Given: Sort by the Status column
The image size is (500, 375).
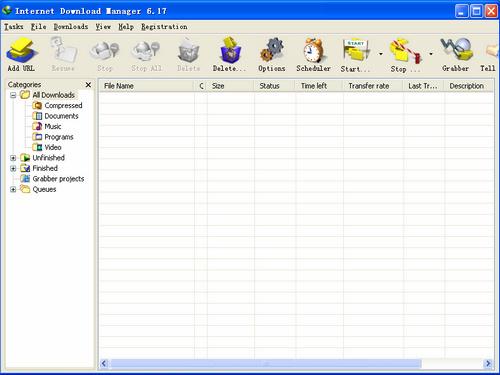Looking at the screenshot, I should coord(275,86).
